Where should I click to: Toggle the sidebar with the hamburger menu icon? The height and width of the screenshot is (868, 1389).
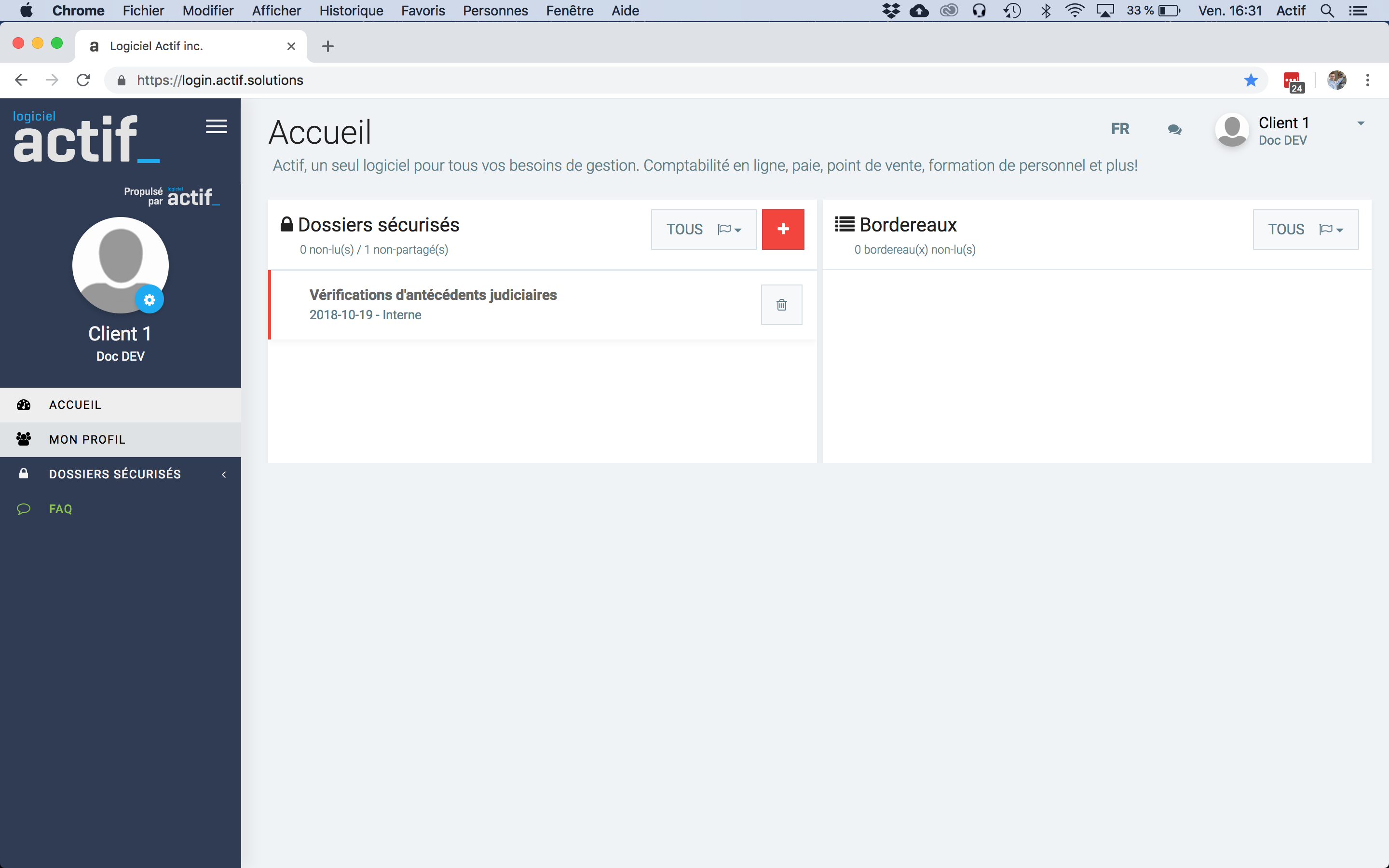point(217,126)
